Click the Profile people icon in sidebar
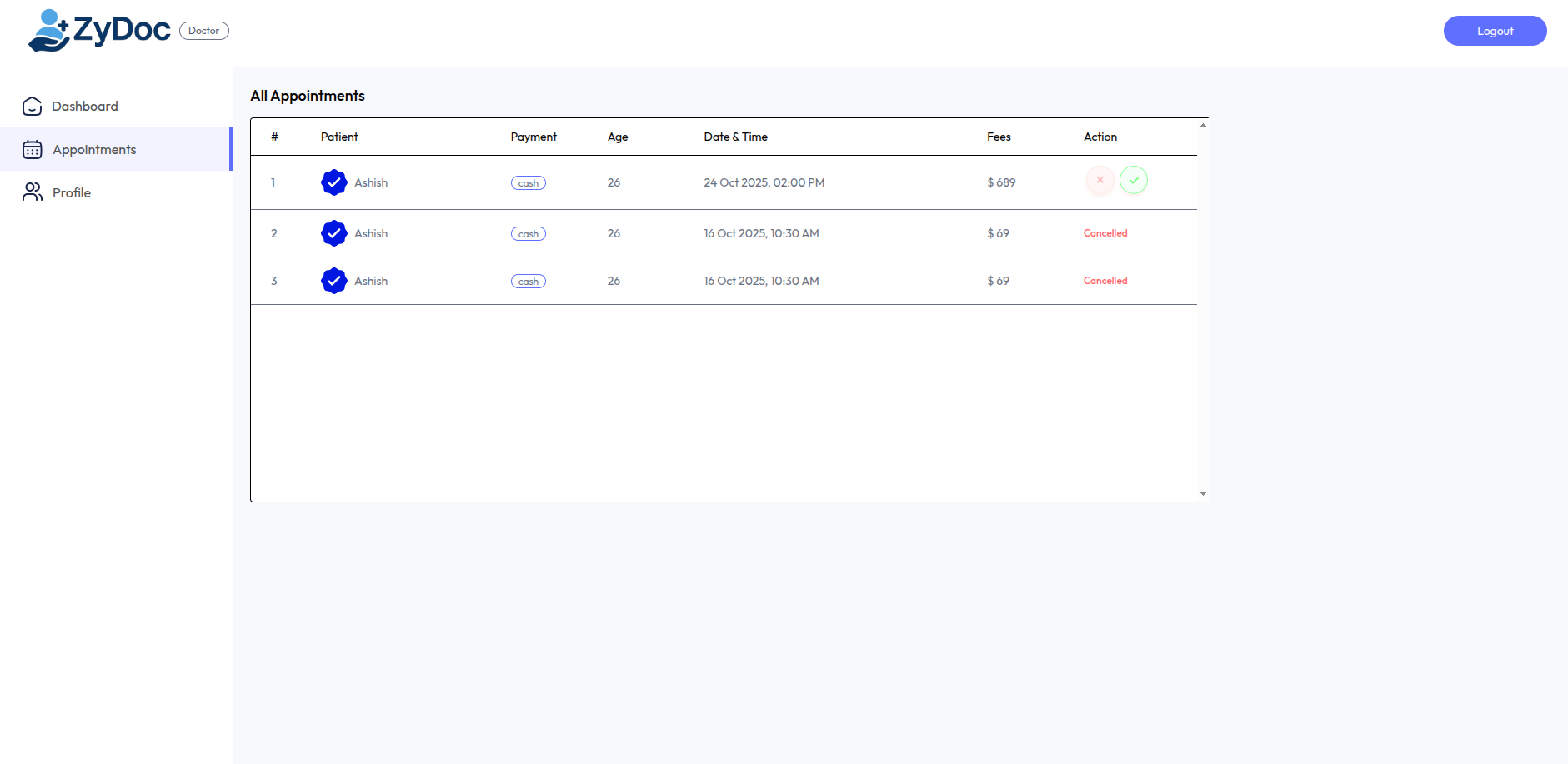 tap(33, 192)
